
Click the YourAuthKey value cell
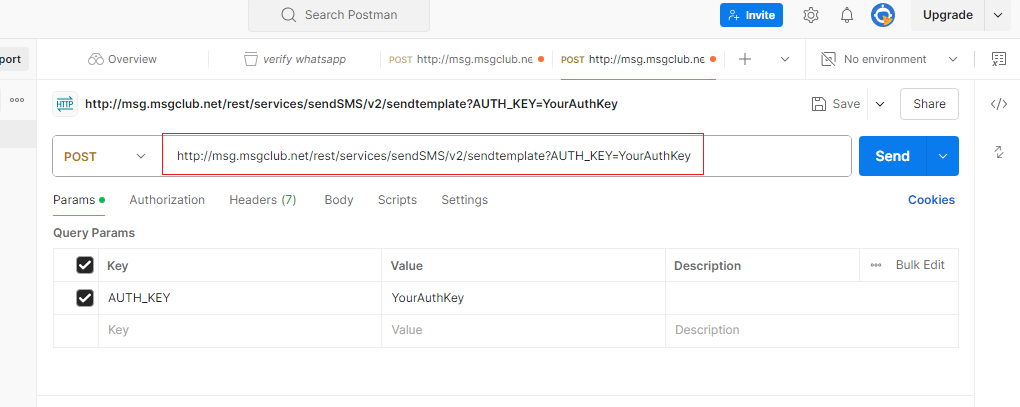(x=523, y=298)
